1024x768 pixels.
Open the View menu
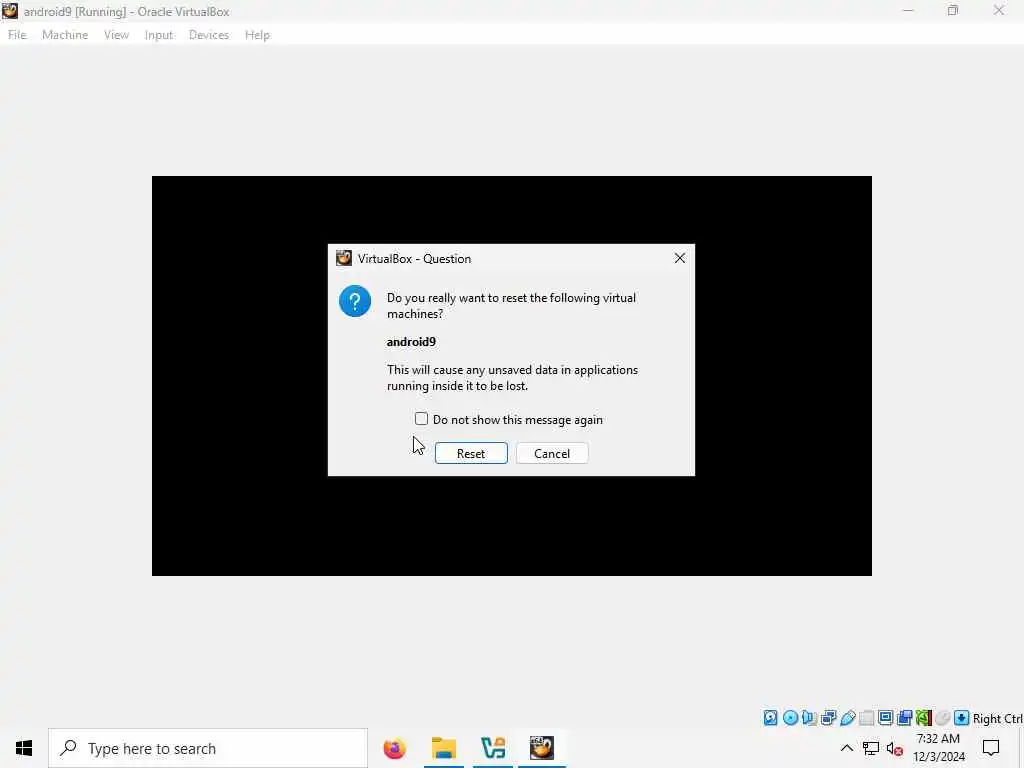tap(116, 35)
